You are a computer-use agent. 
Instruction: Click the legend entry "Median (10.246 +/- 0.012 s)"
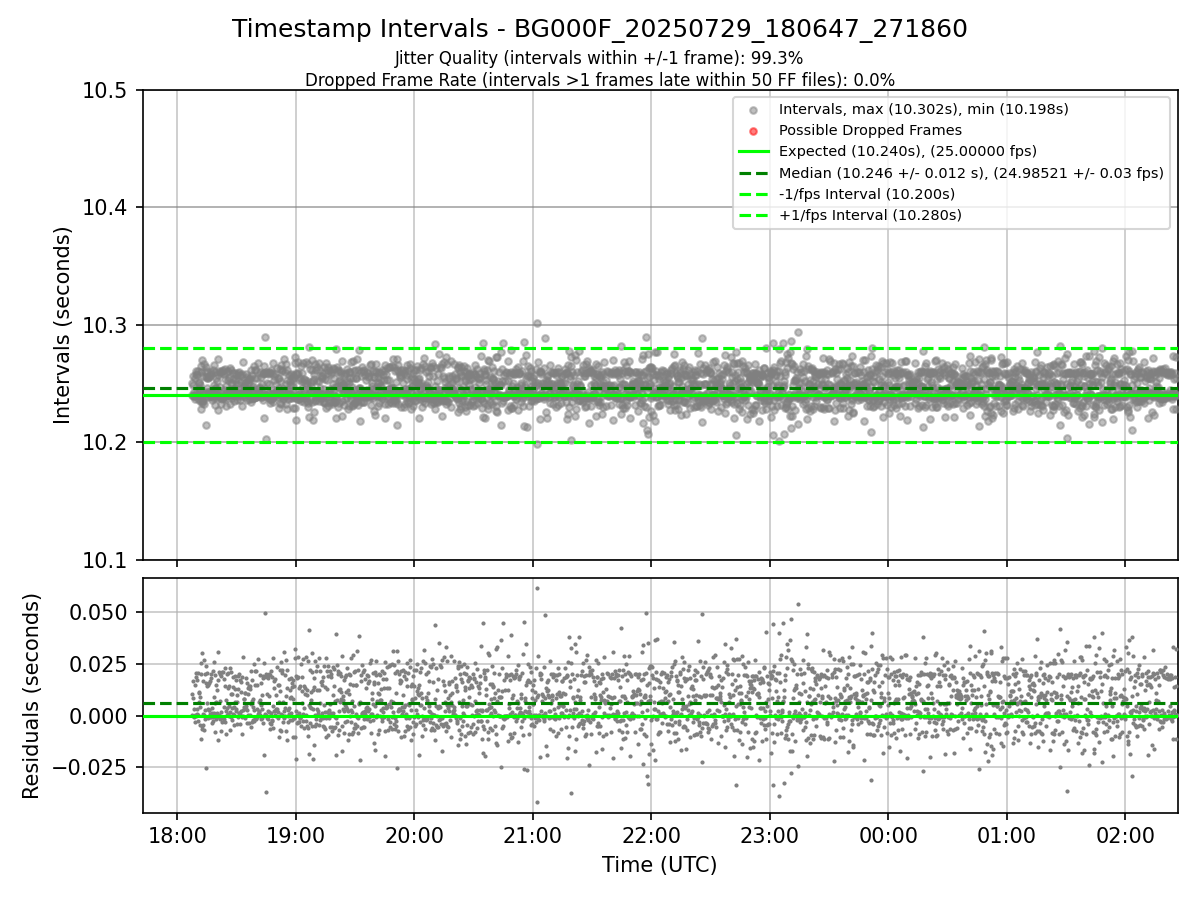click(971, 172)
